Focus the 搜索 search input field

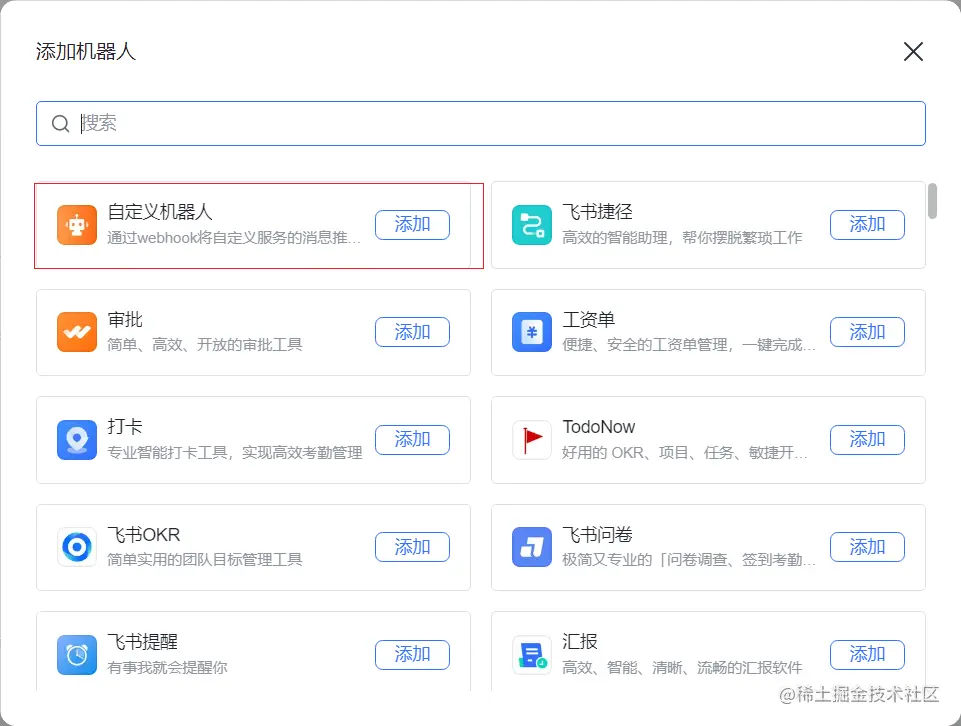[480, 124]
